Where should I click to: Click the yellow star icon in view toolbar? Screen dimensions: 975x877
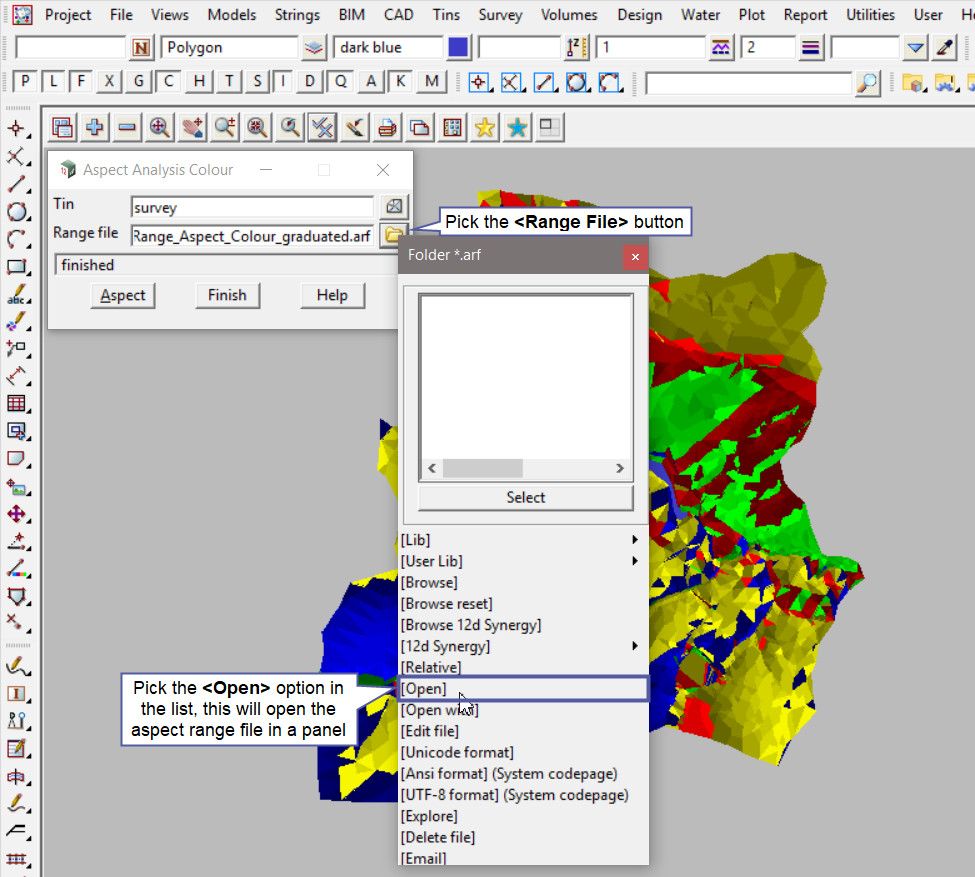(x=484, y=127)
